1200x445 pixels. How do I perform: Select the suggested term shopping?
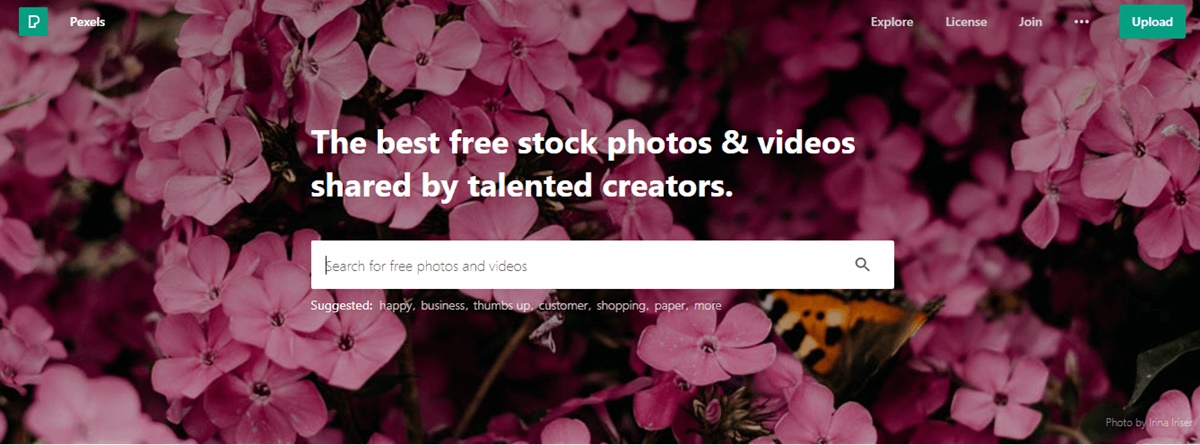point(622,306)
